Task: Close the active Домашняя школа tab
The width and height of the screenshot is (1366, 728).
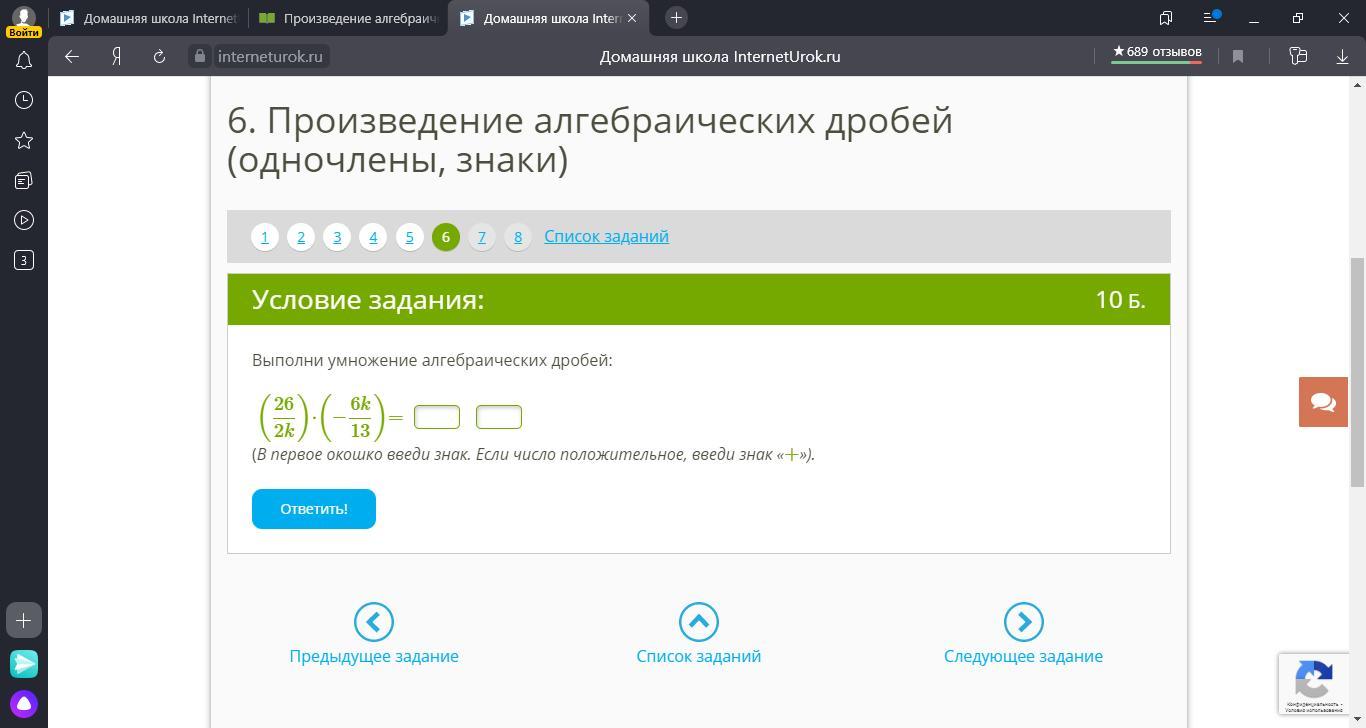Action: 631,18
